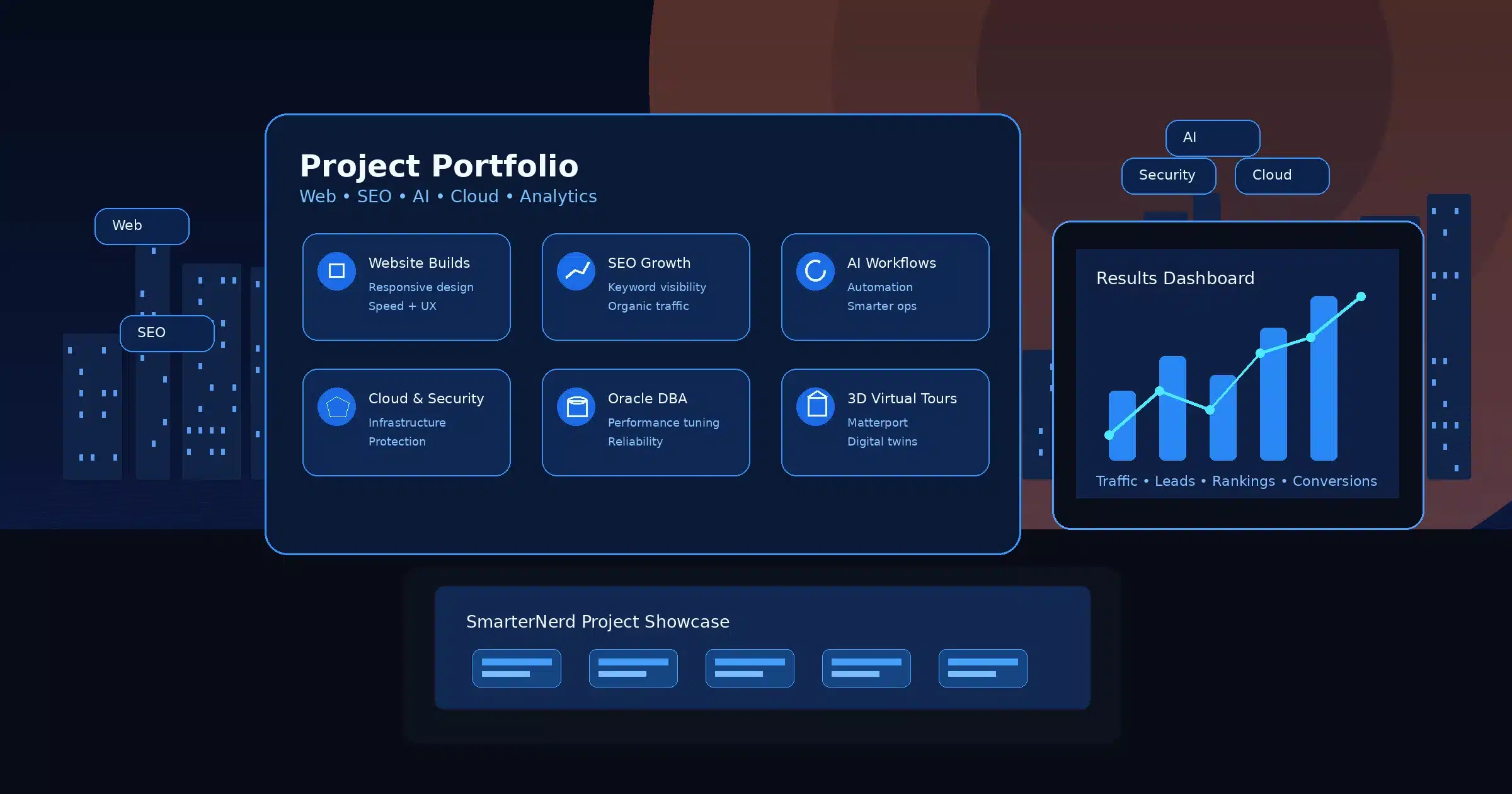This screenshot has height=794, width=1512.
Task: Click the 'Web • SEO • AI • Cloud • Analytics' subtitle
Action: click(x=448, y=197)
